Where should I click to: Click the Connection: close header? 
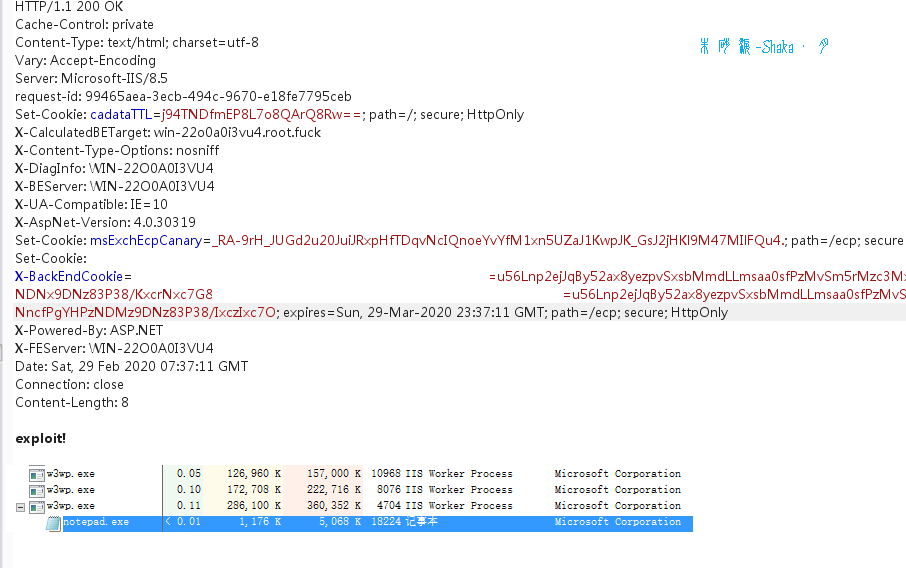69,384
